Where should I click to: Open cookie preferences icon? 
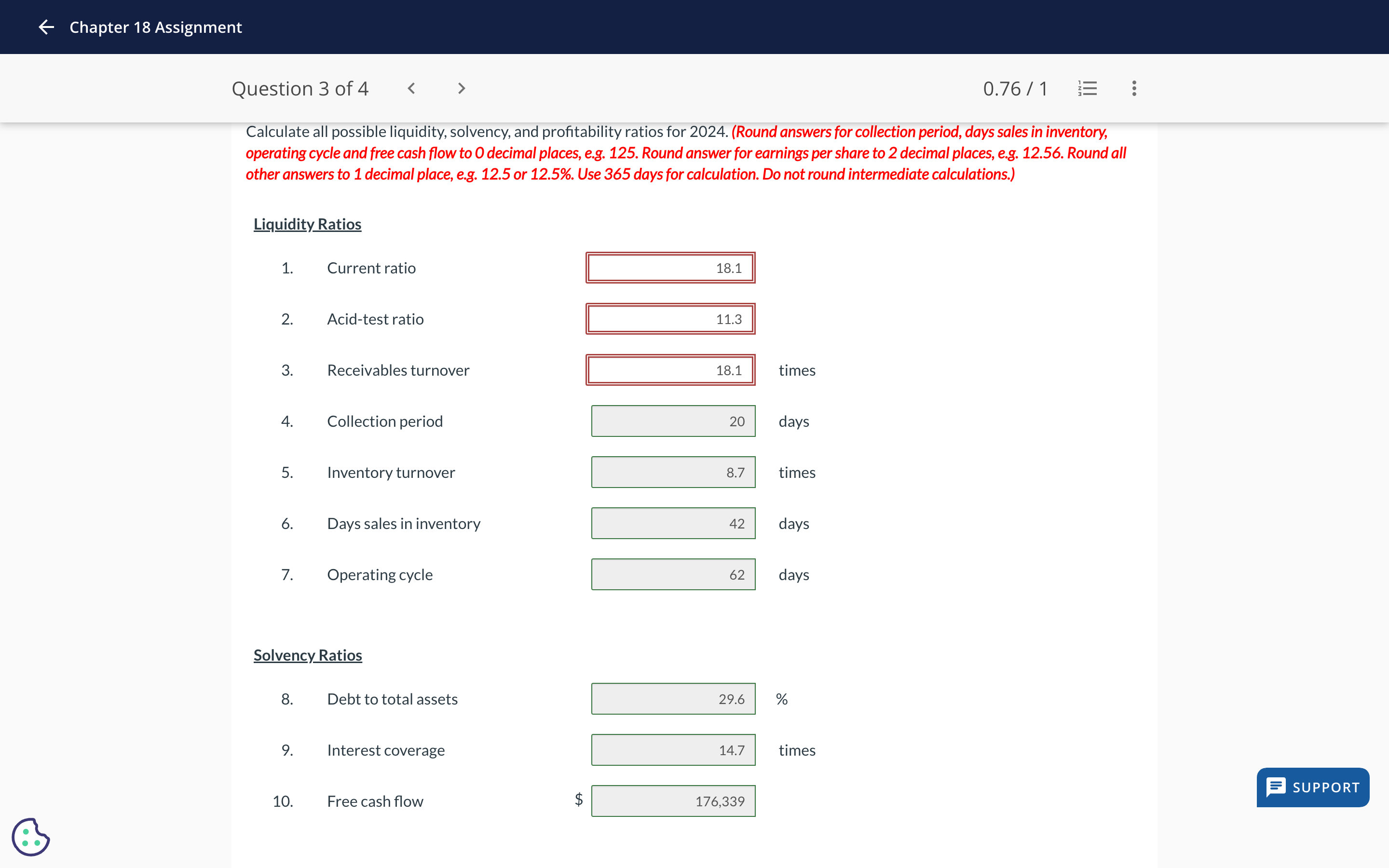pyautogui.click(x=30, y=837)
